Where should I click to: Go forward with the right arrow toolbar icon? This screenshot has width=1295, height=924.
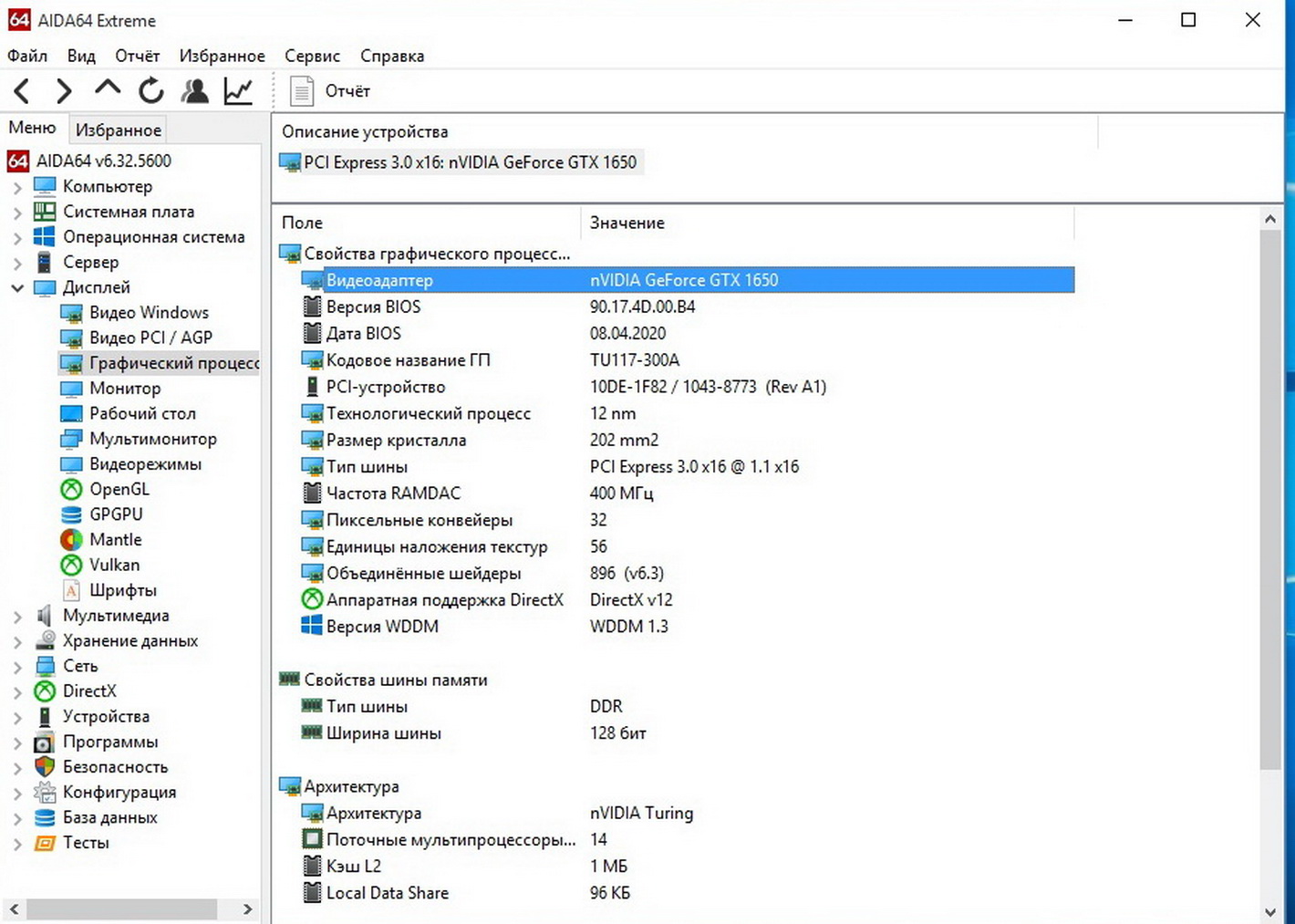click(x=64, y=90)
